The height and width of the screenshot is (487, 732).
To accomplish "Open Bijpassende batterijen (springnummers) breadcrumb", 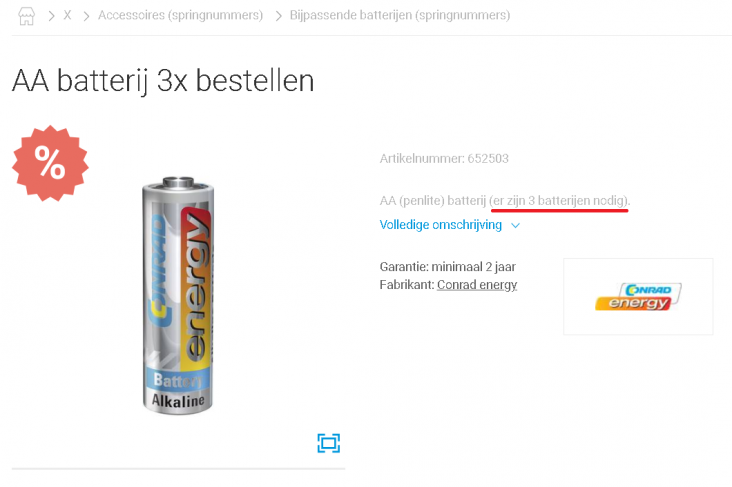I will 400,15.
